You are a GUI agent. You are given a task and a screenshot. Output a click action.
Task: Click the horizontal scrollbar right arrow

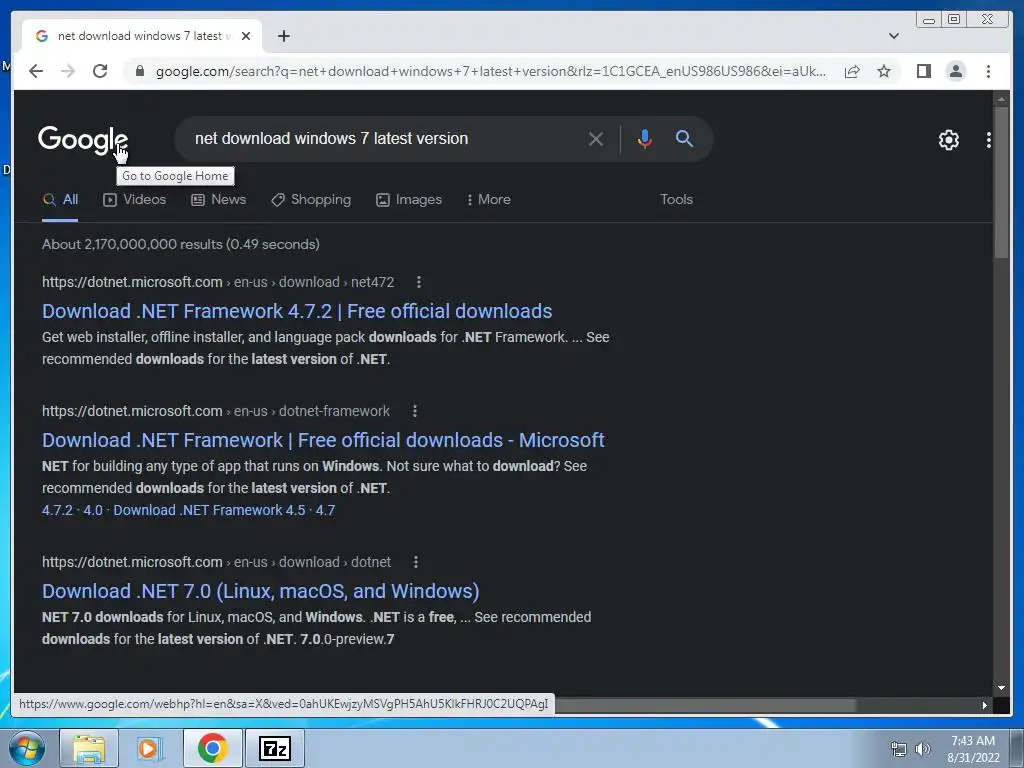point(985,705)
